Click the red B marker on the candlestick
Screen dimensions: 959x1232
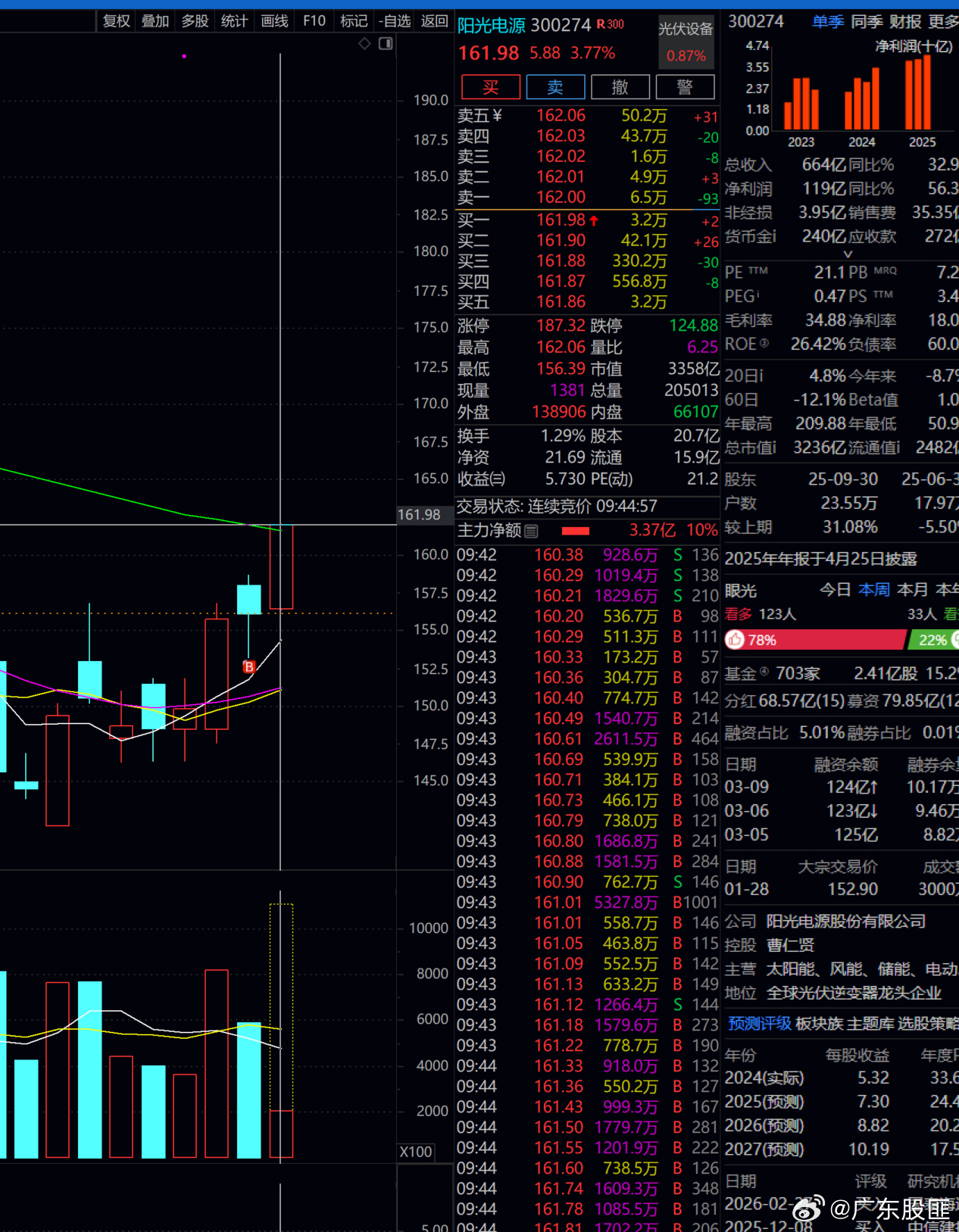248,666
